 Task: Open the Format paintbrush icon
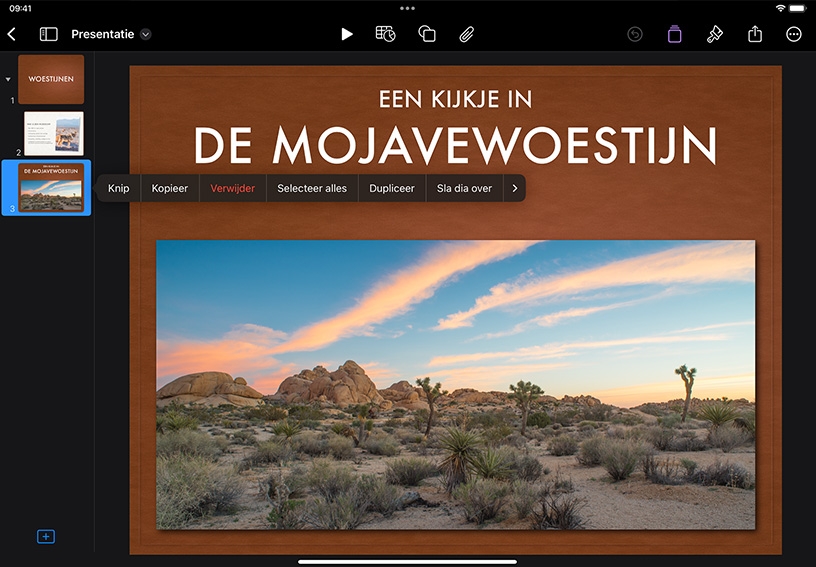(715, 34)
